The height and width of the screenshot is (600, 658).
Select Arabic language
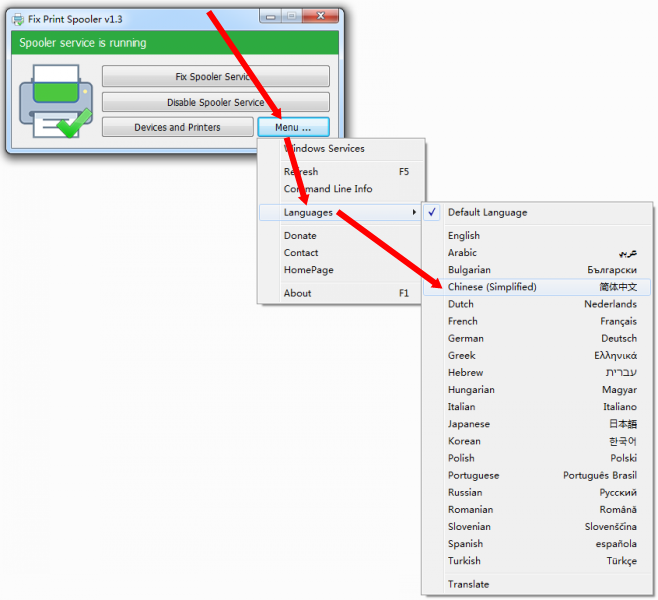[x=537, y=253]
